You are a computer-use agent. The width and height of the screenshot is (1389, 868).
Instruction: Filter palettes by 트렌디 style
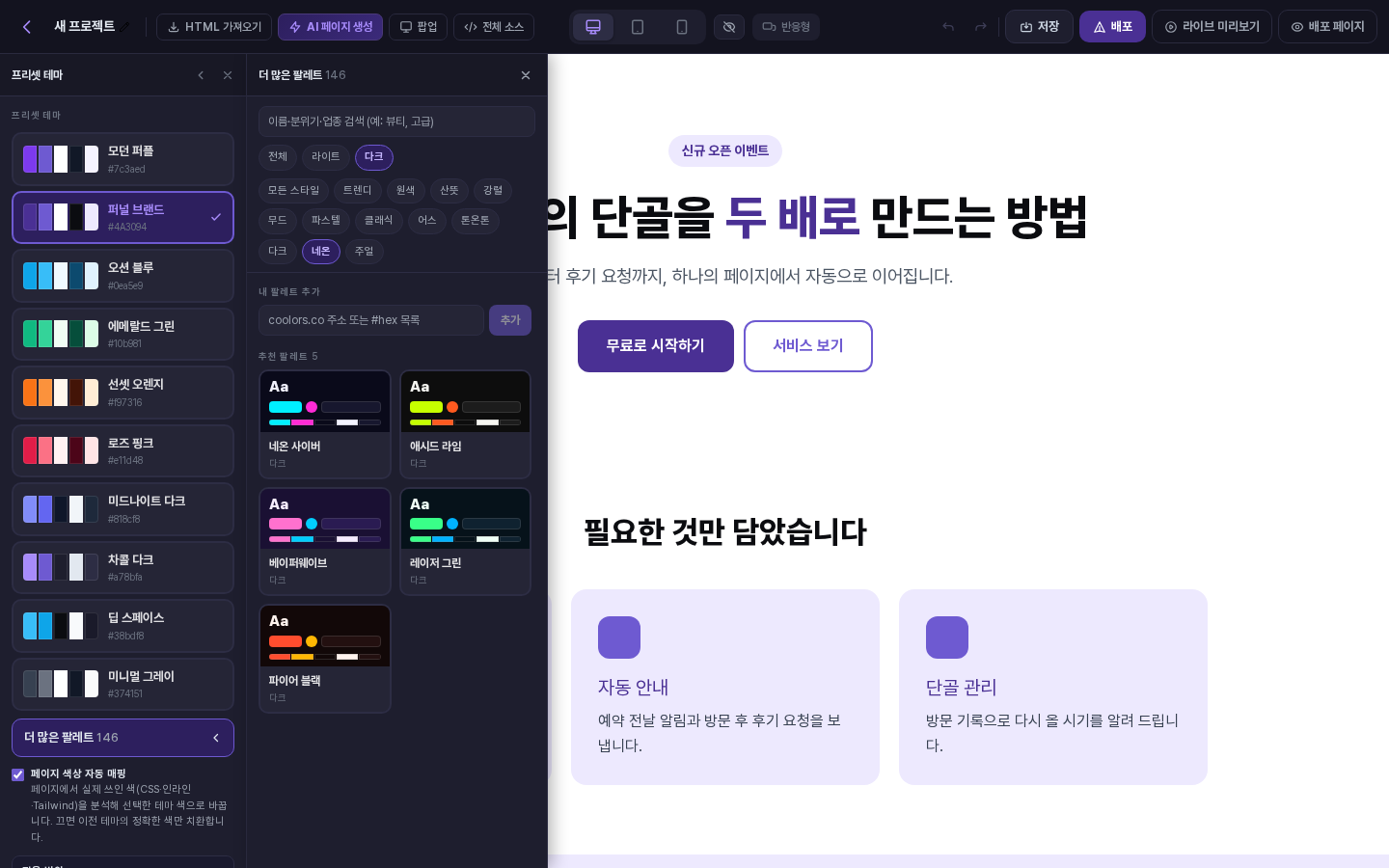[x=358, y=191]
